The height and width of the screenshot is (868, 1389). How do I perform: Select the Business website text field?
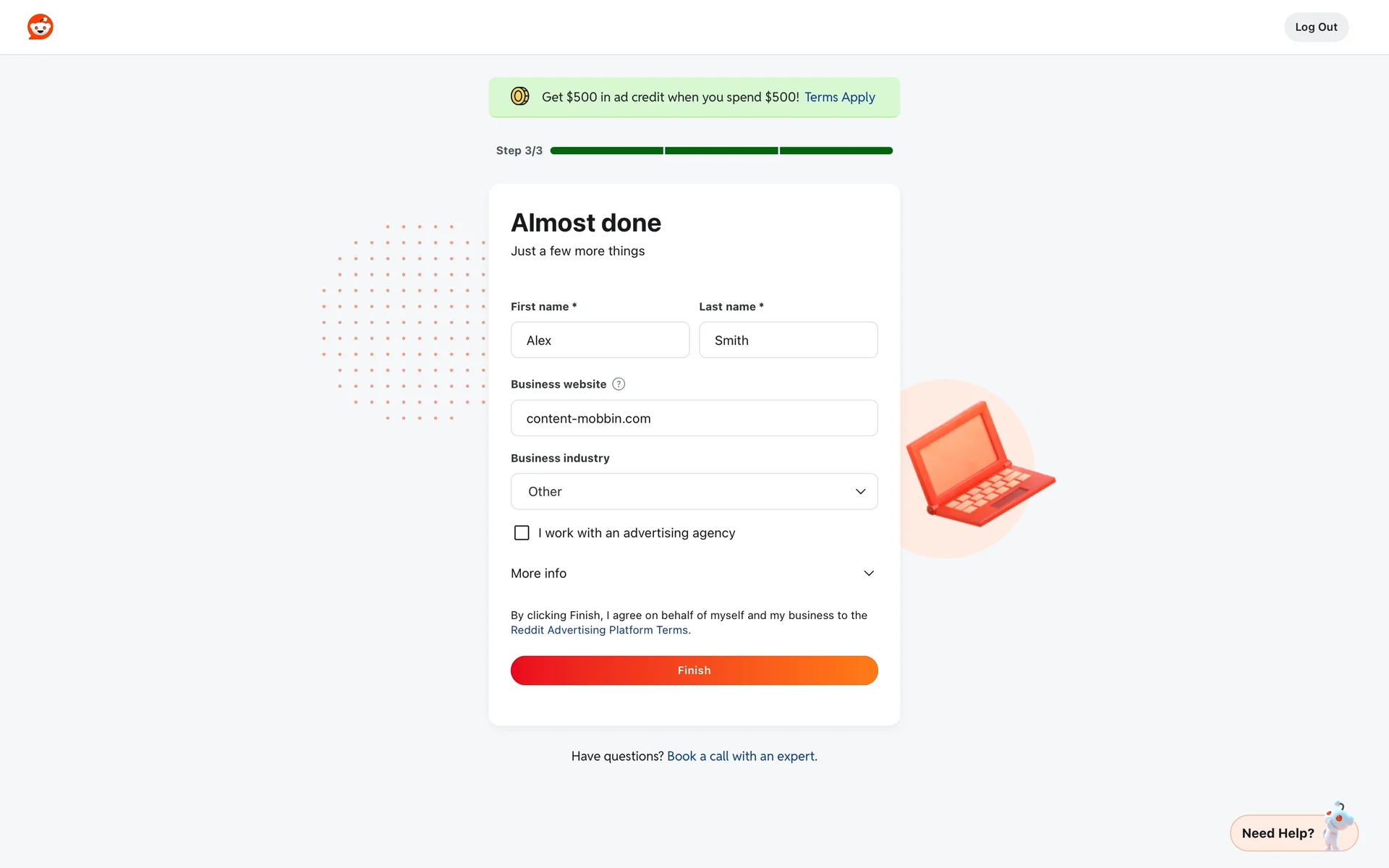tap(694, 418)
